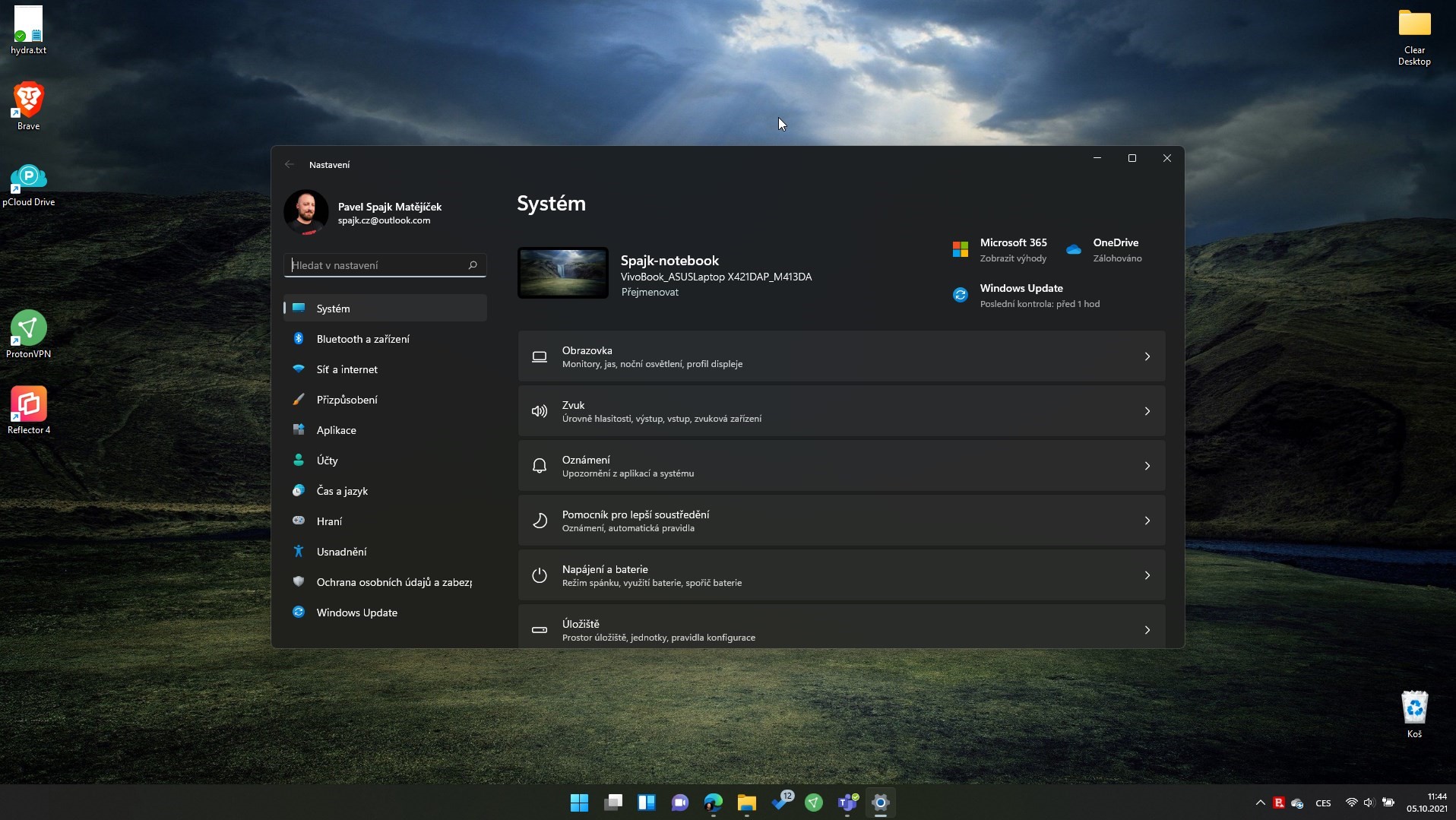Expand the Obrazovka row chevron

click(1147, 356)
